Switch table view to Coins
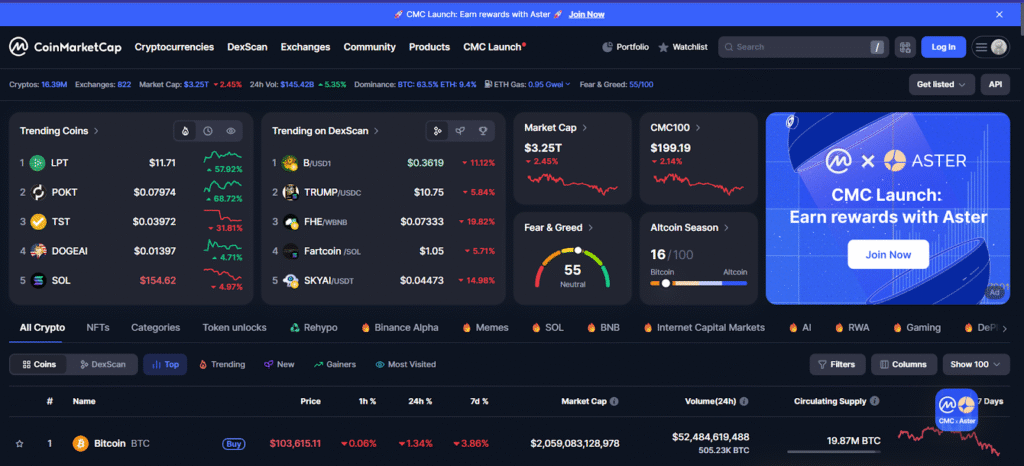The height and width of the screenshot is (466, 1024). coord(39,364)
